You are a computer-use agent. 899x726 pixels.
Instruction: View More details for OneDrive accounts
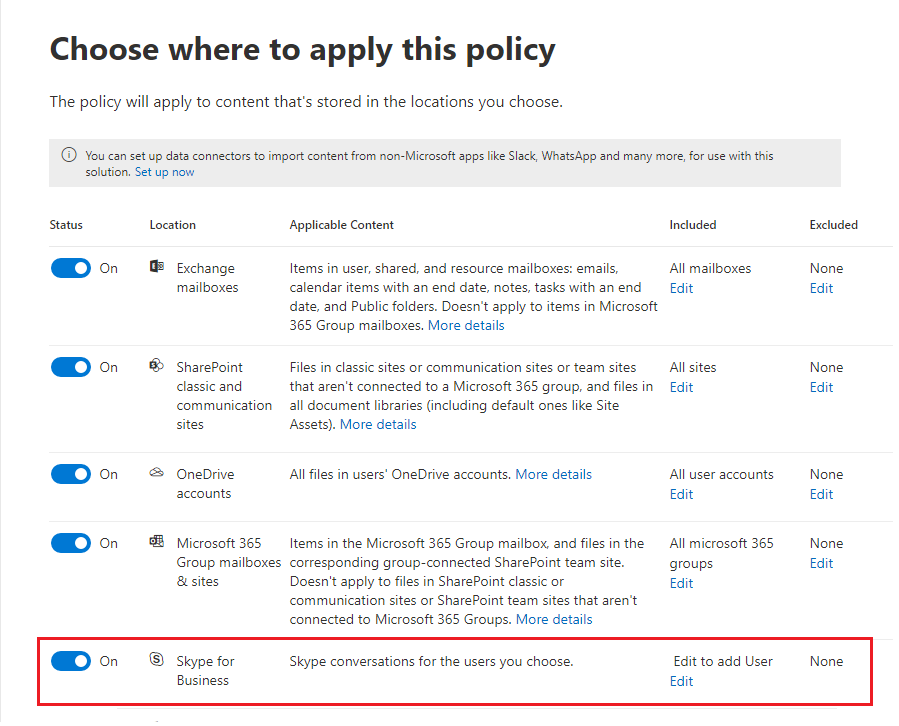pos(553,474)
